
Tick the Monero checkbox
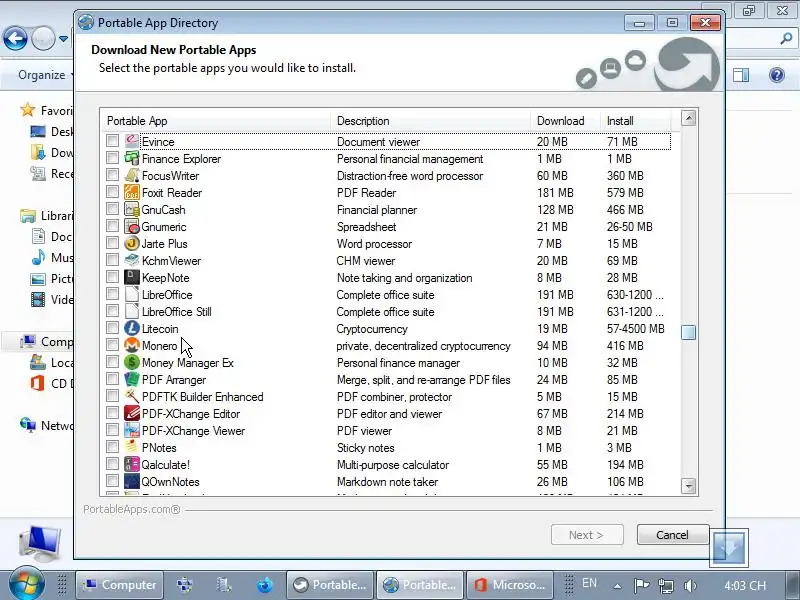[112, 344]
